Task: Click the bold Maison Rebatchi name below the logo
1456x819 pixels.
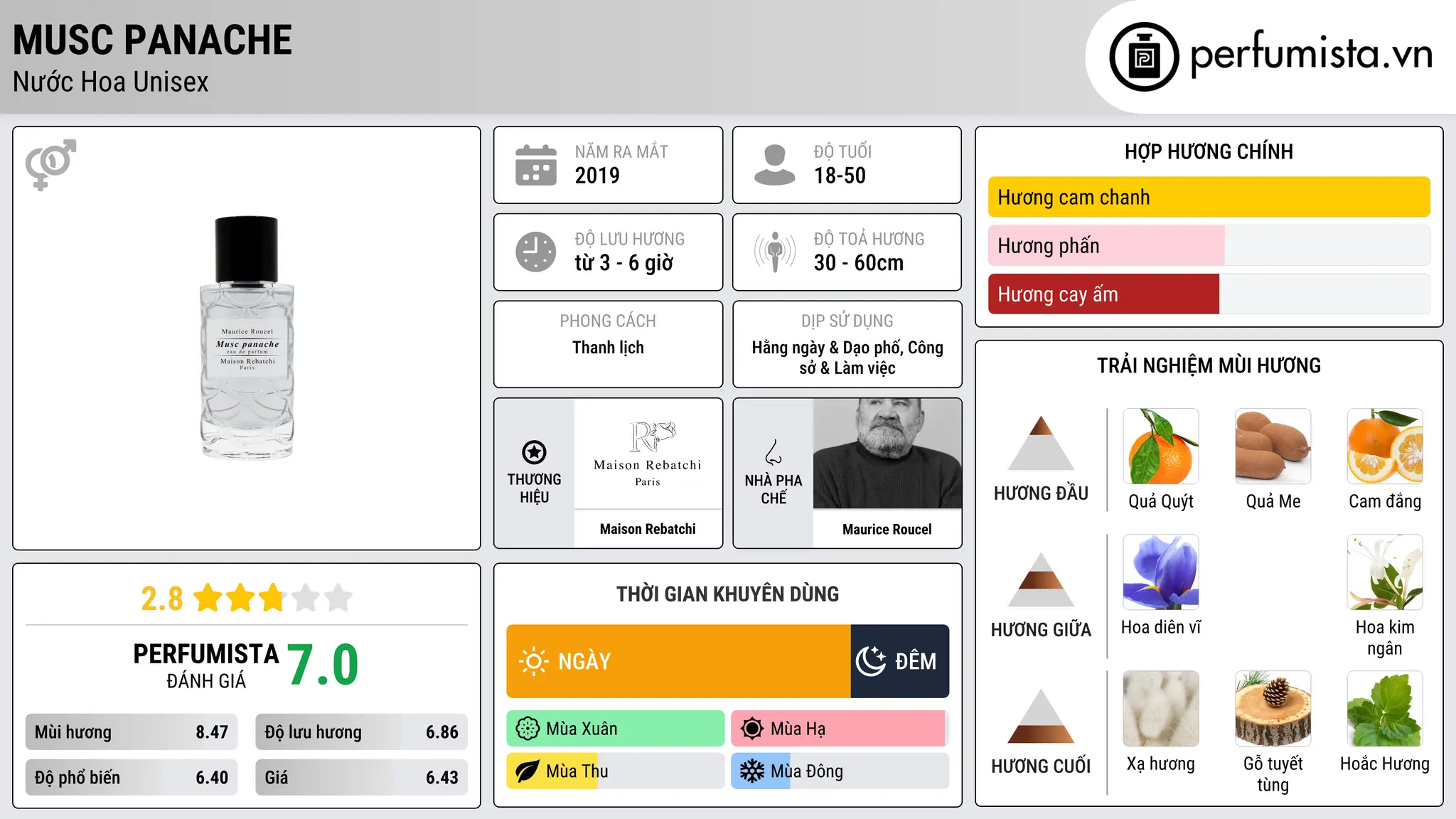Action: pyautogui.click(x=648, y=529)
